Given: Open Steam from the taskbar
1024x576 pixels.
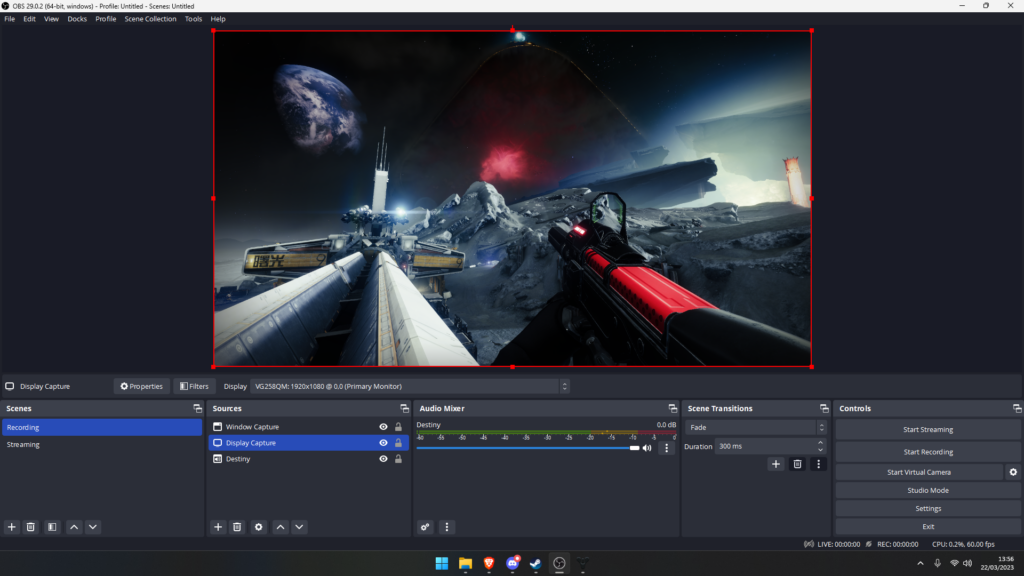Looking at the screenshot, I should [x=536, y=564].
